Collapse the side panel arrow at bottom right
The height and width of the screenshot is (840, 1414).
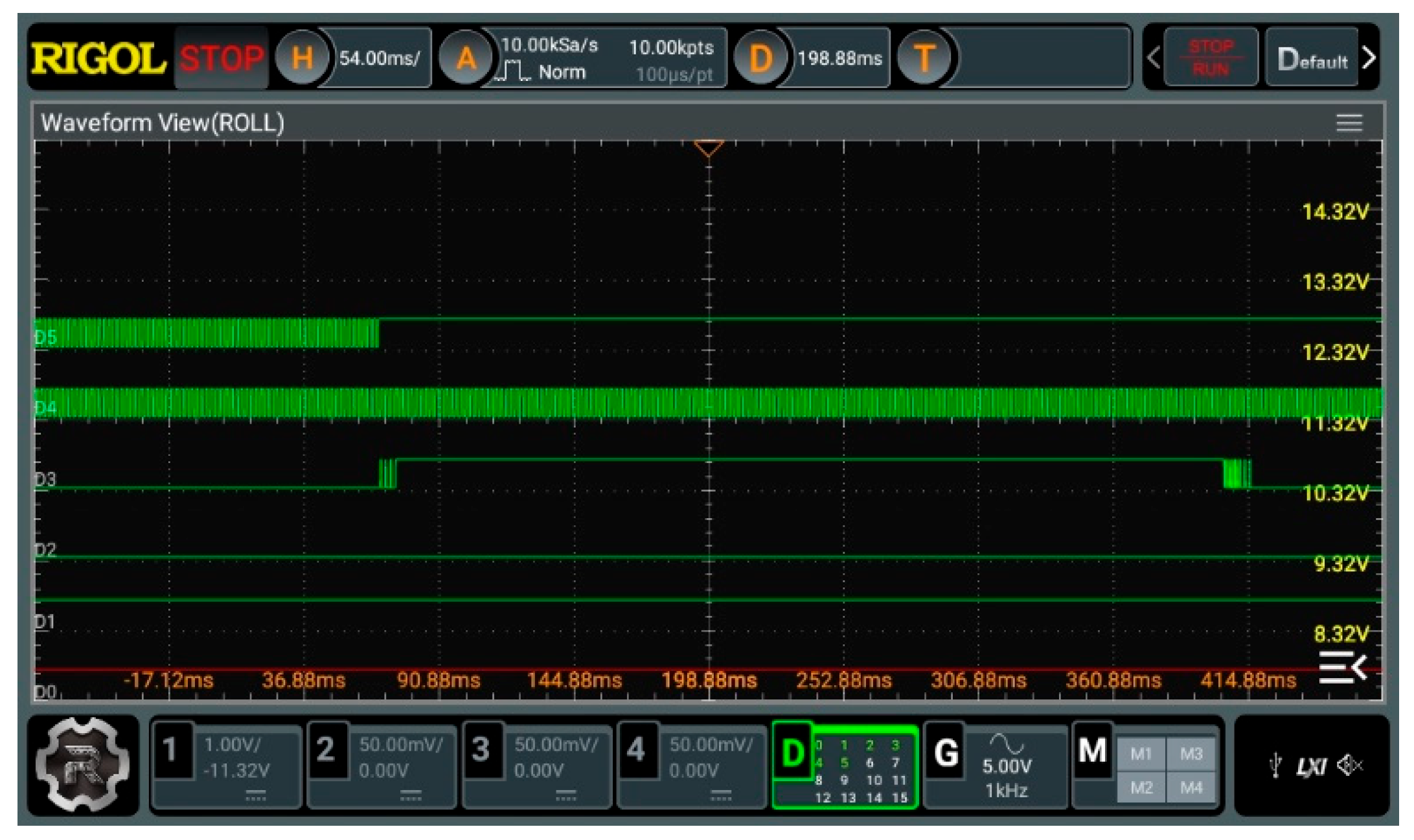coord(1343,667)
